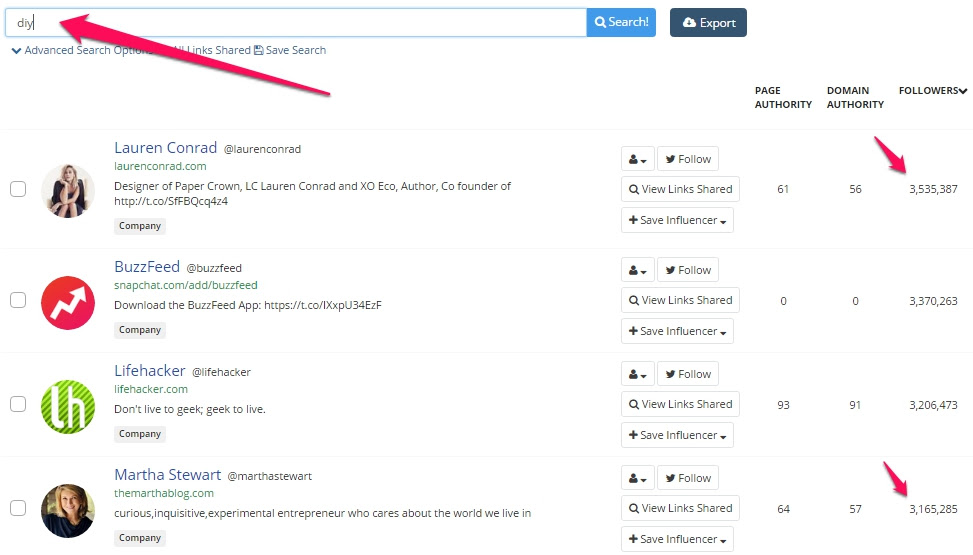Click the @laurenconrad handle

coord(262,149)
